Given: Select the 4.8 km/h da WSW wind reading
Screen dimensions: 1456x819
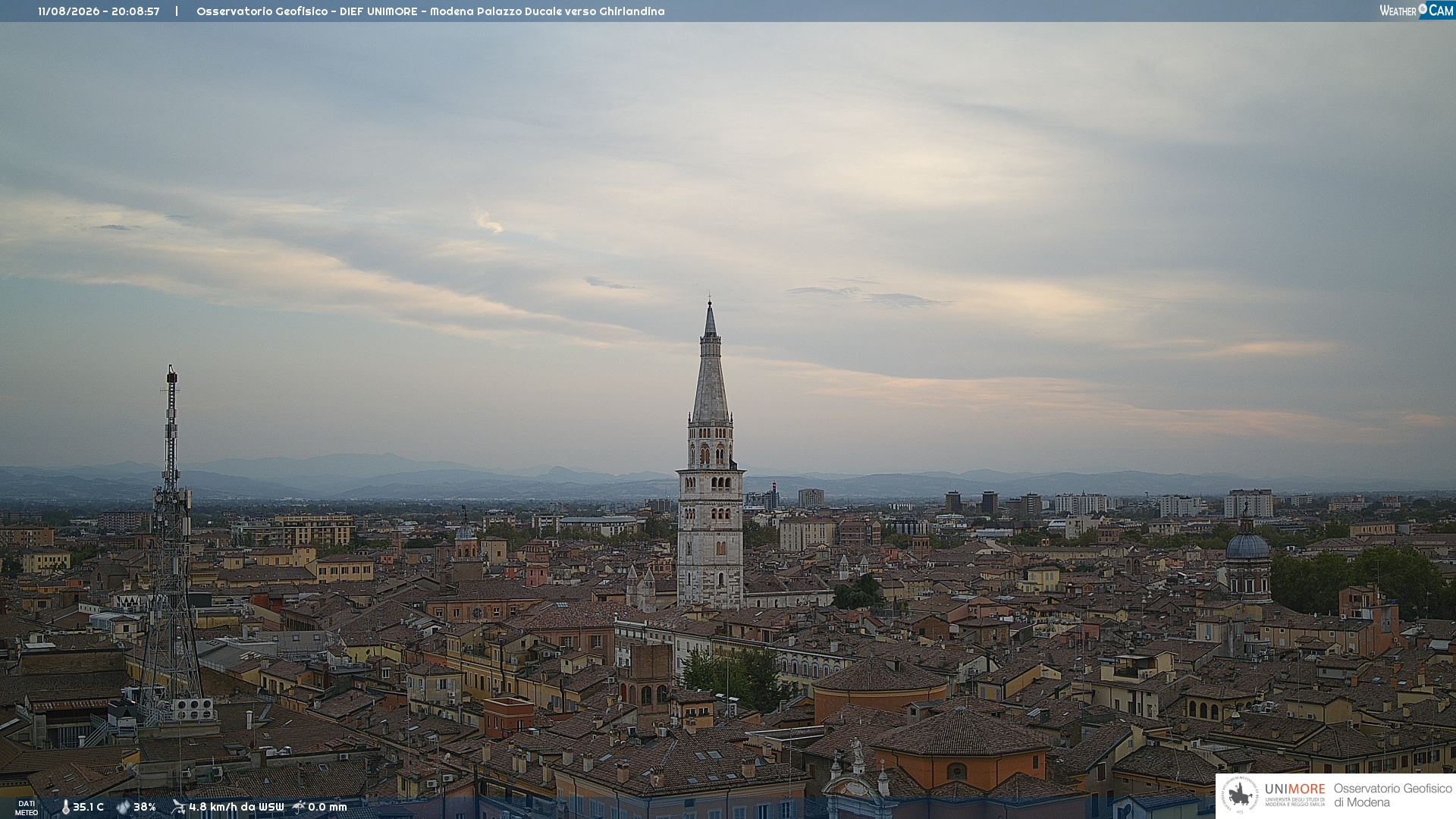Looking at the screenshot, I should (236, 807).
